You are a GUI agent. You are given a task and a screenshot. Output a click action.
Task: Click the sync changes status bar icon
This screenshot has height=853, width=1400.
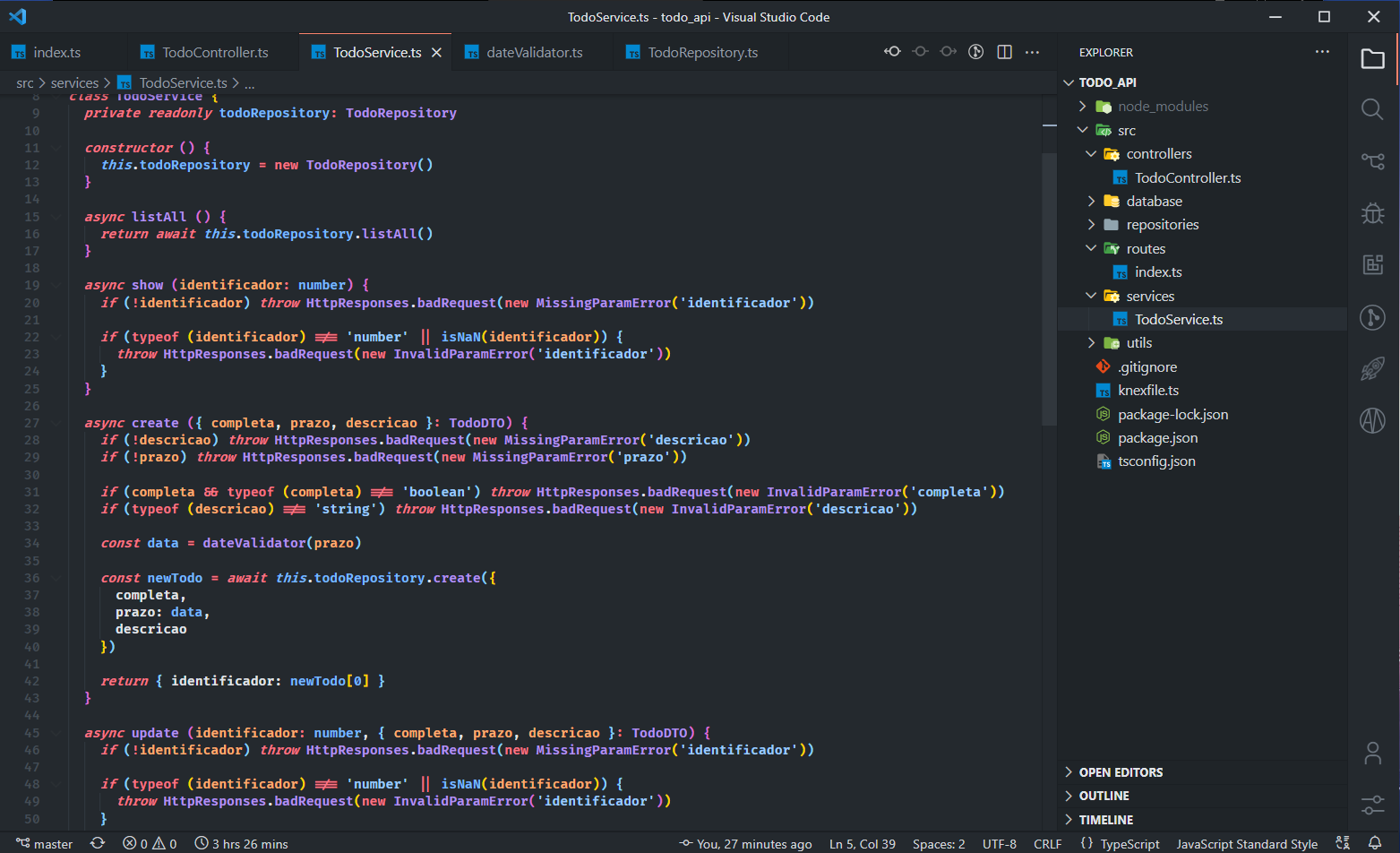click(98, 843)
